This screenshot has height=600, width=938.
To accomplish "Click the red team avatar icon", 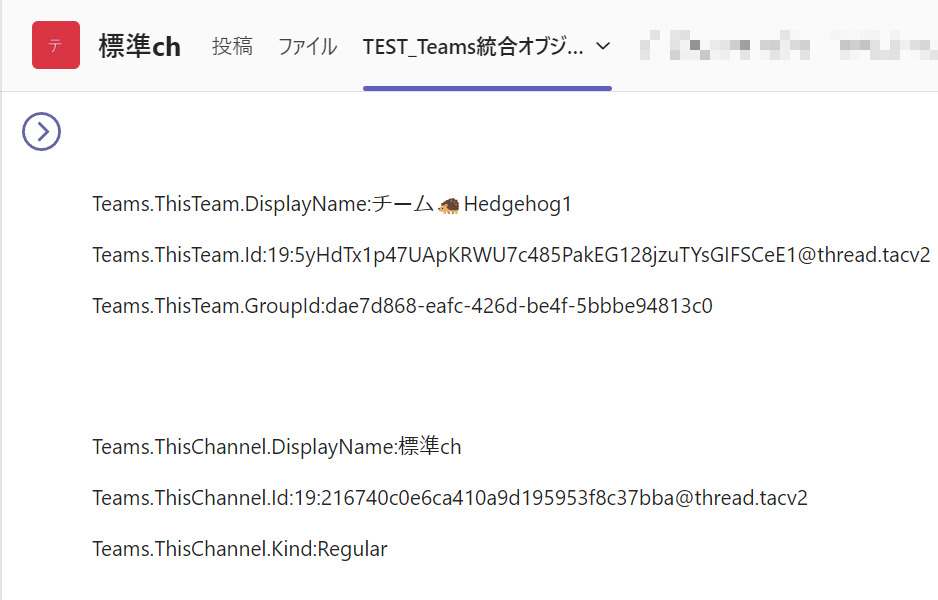I will 56,45.
